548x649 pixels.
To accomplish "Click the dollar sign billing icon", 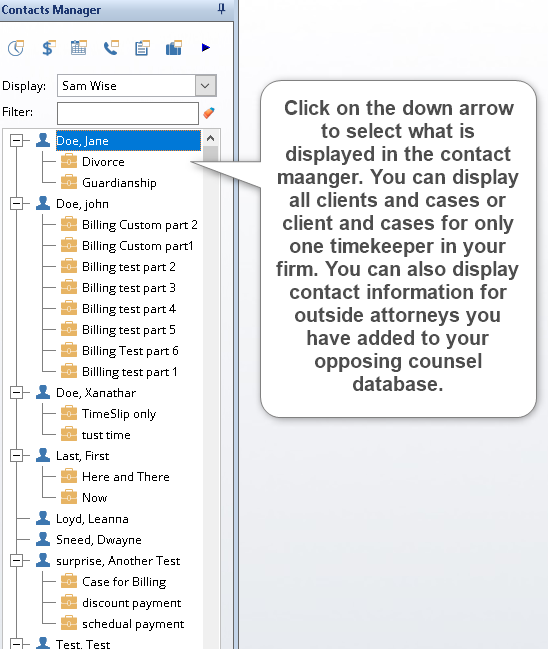I will coord(48,48).
